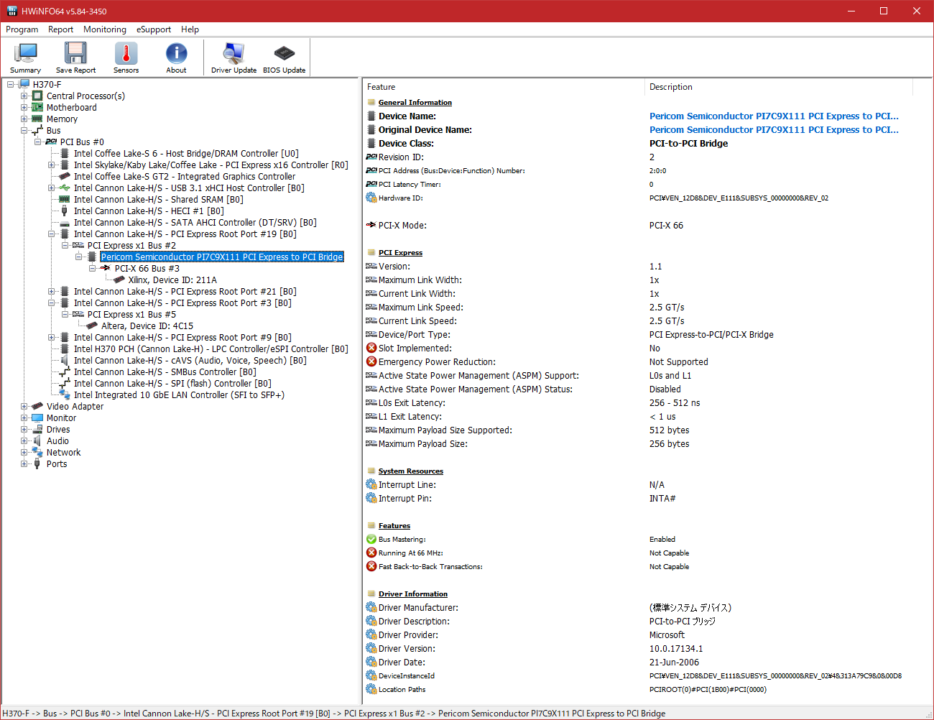Click the PCI Express section heading
The image size is (934, 720).
[400, 253]
